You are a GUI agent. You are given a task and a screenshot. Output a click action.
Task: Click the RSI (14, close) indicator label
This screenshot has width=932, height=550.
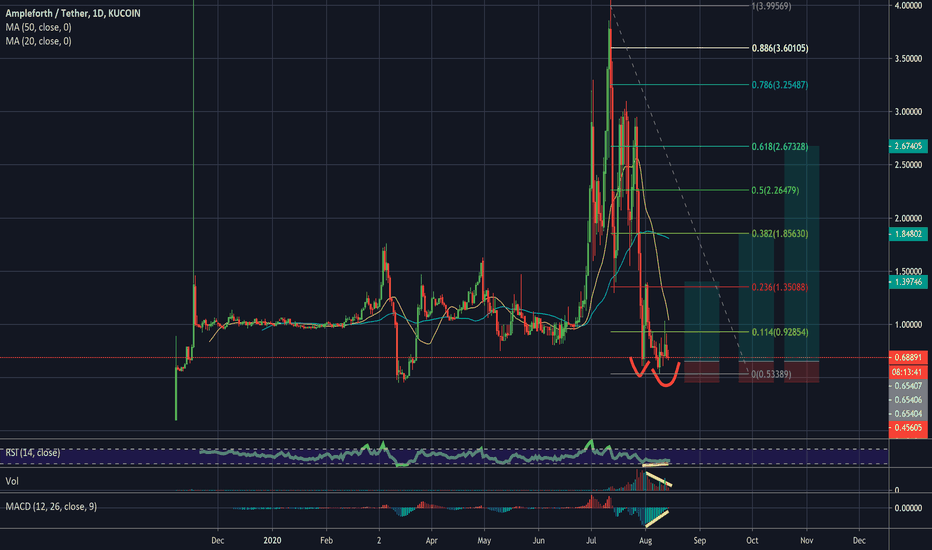pos(33,452)
